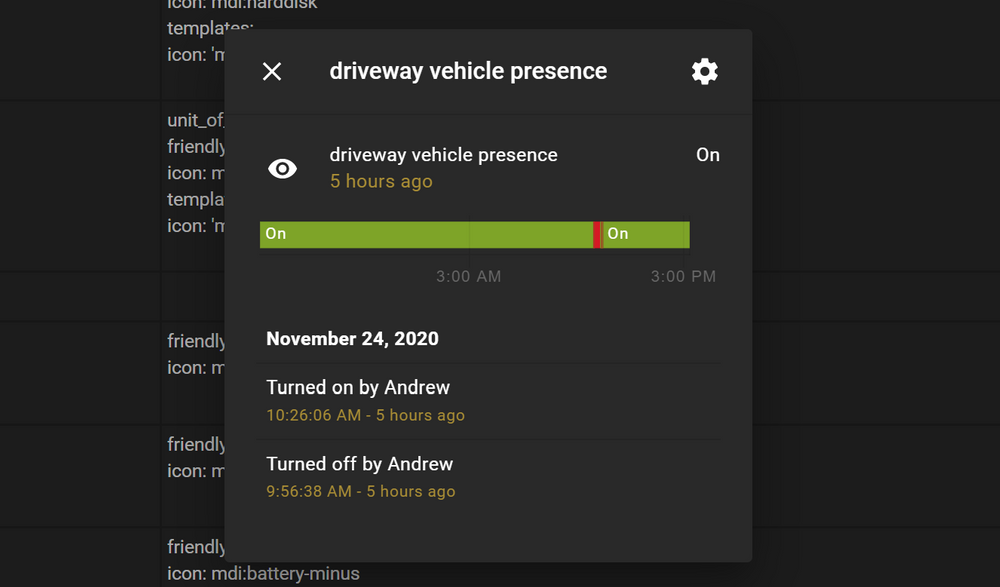
Task: Click the red Off segment in the timeline
Action: pyautogui.click(x=597, y=233)
